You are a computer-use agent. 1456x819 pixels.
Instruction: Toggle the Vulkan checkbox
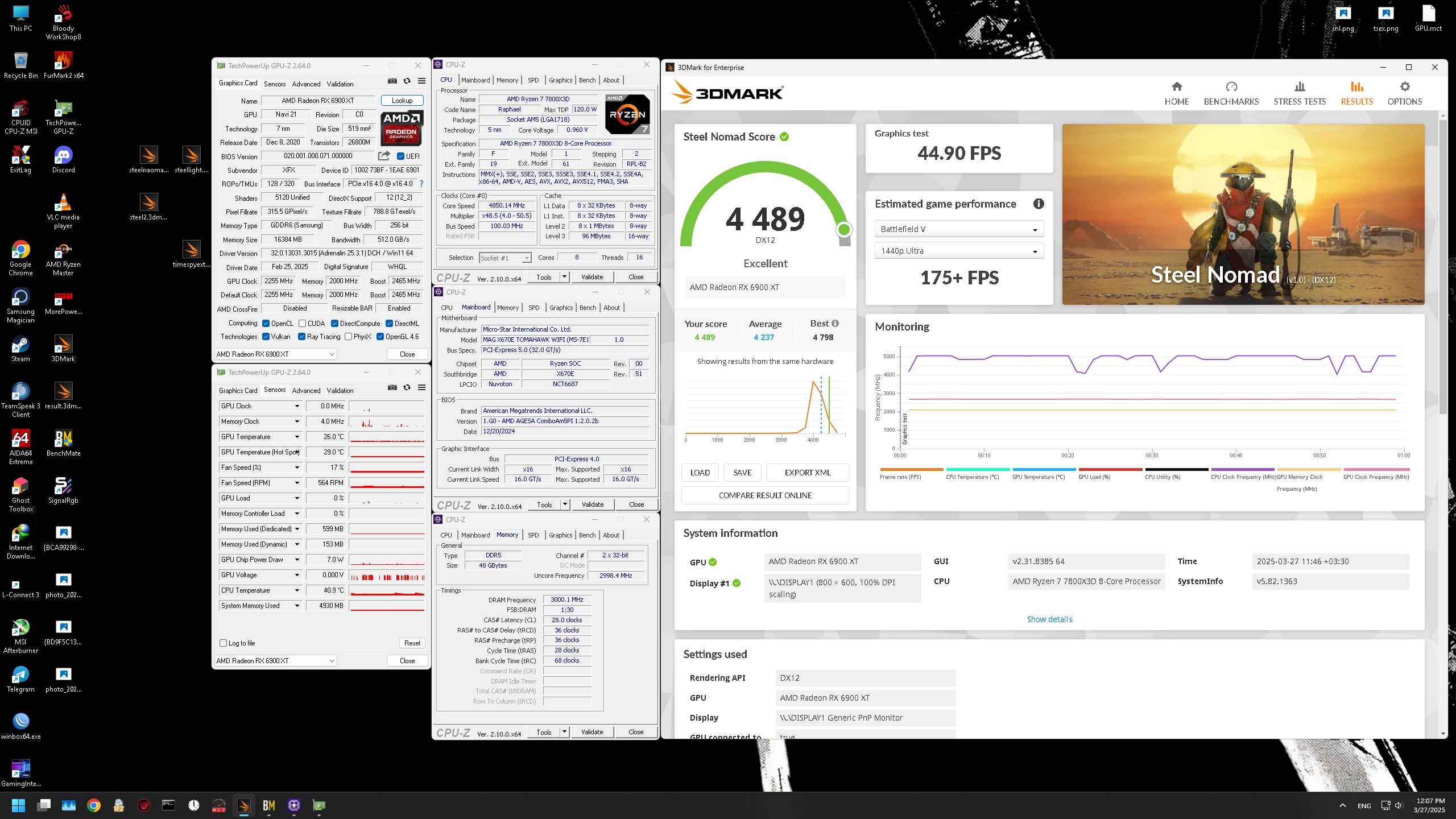pyautogui.click(x=266, y=336)
